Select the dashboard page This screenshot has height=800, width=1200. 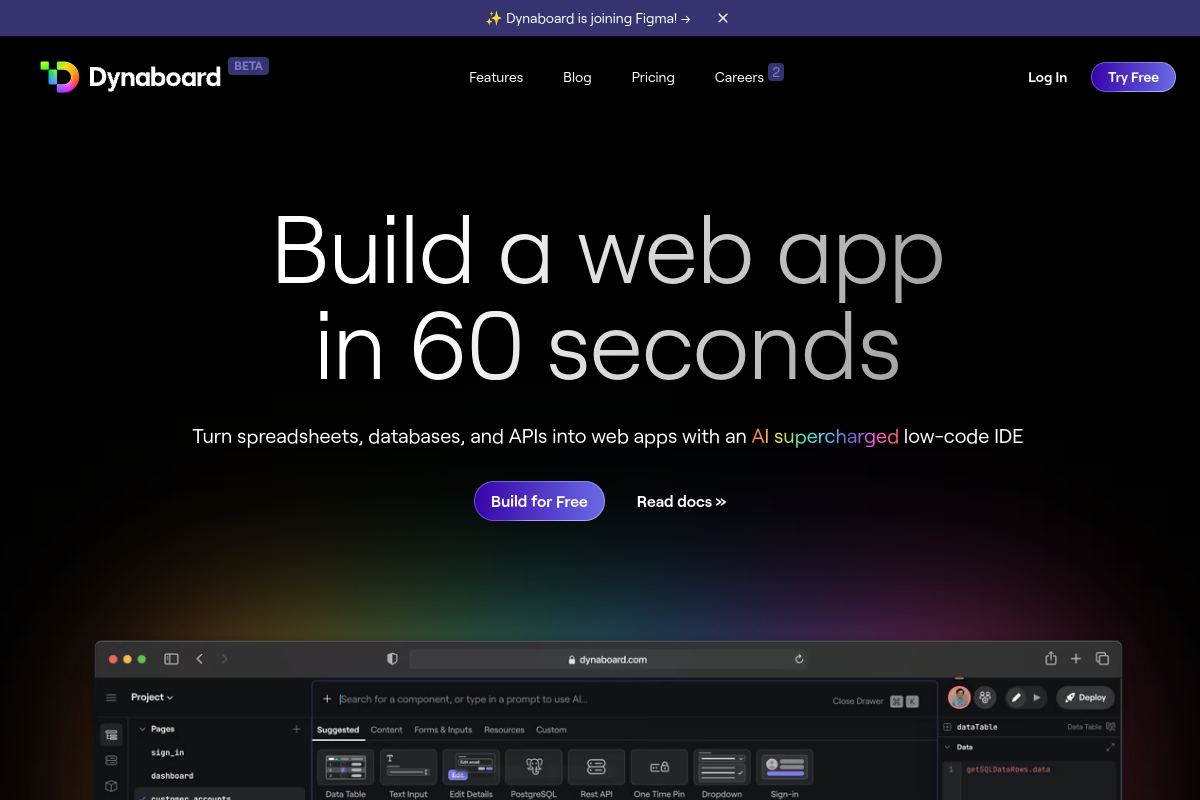click(172, 775)
